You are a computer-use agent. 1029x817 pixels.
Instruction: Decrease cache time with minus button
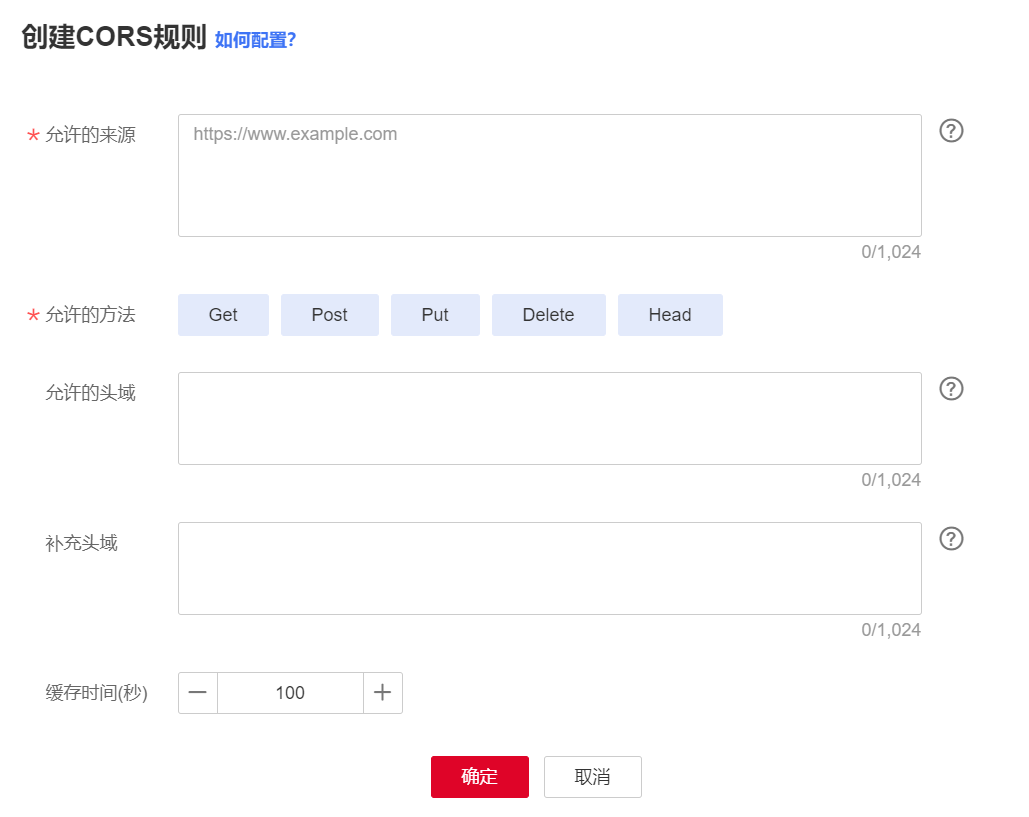(x=198, y=693)
